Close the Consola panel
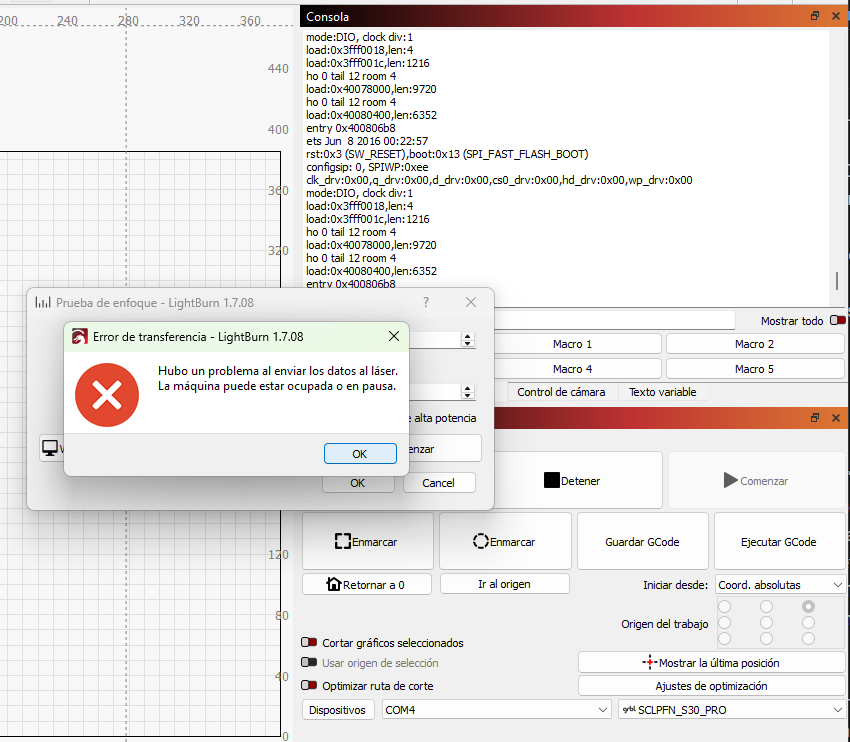Screen dimensions: 850x742 (x=836, y=16)
